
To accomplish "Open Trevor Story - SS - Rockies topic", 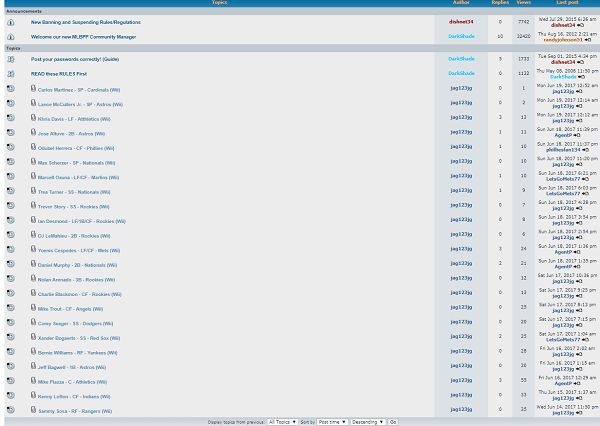I will tap(73, 207).
